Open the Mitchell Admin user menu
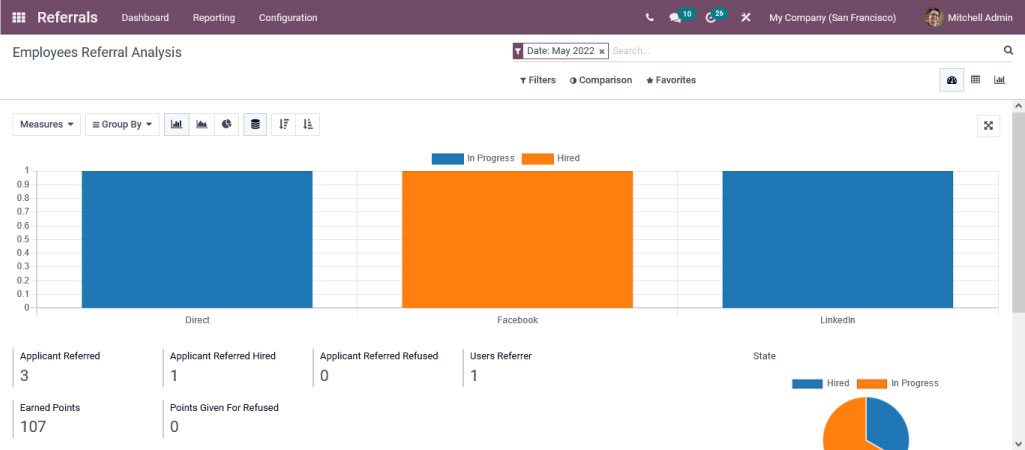This screenshot has width=1025, height=450. (x=969, y=18)
